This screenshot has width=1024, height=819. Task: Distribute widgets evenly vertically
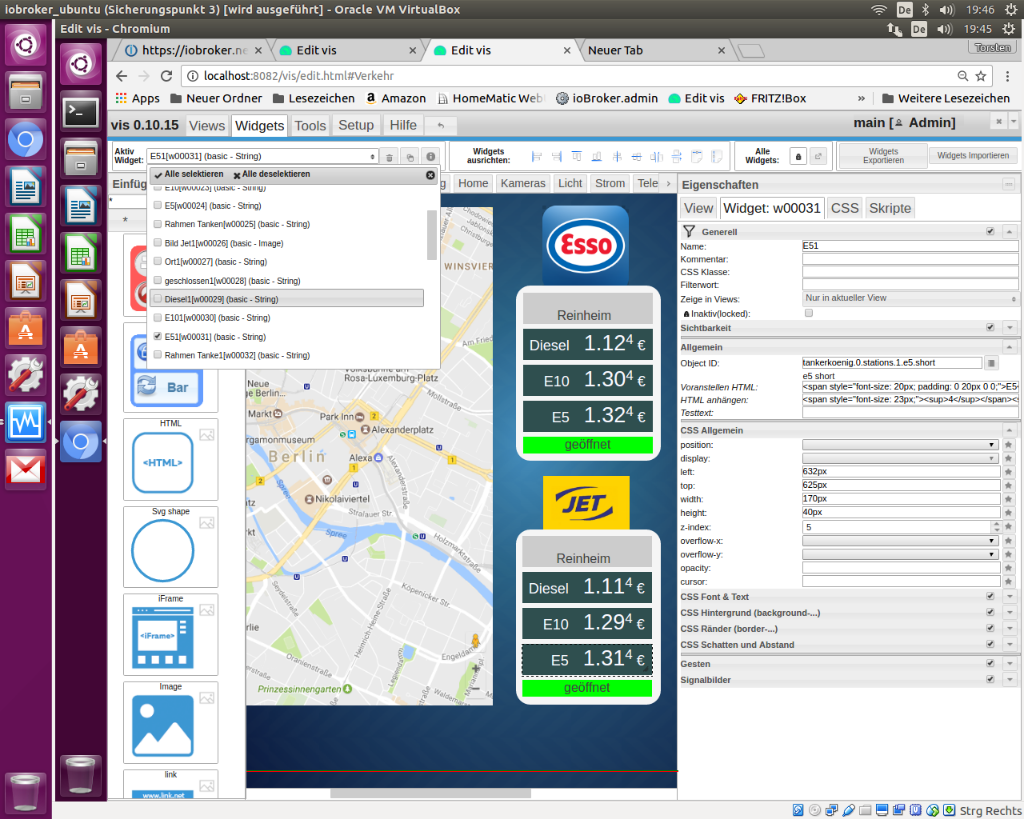tap(677, 156)
